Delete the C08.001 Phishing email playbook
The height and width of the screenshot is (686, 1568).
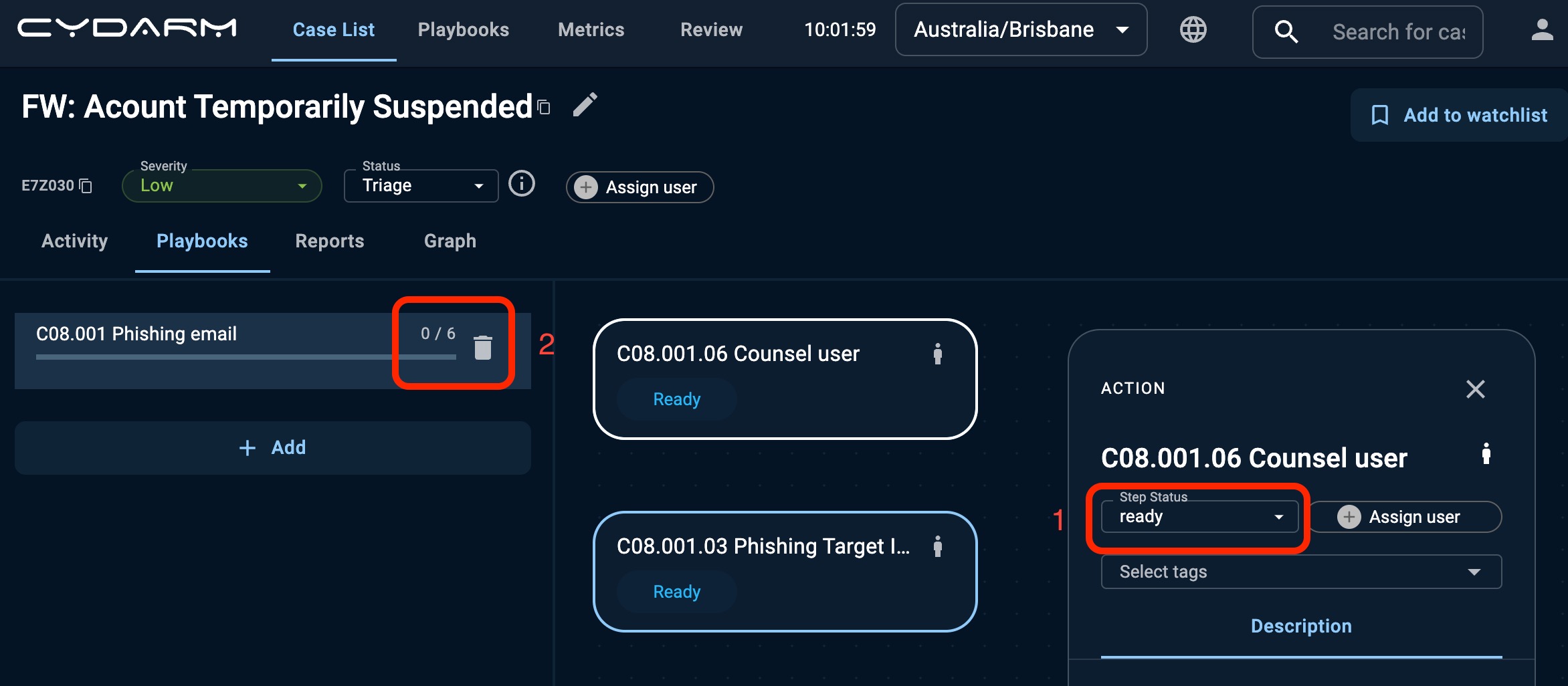click(483, 347)
